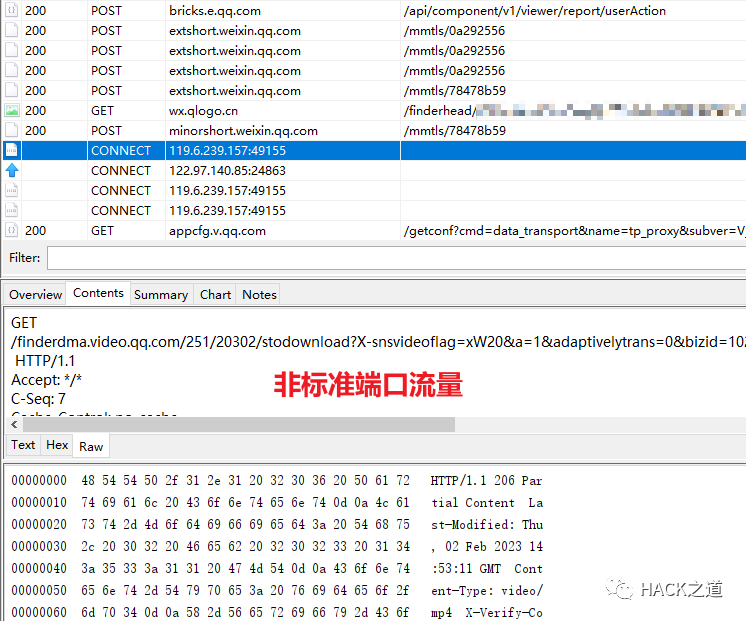746x621 pixels.
Task: Click the JSON icon on the appcfg.v.qq.com row
Action: click(x=12, y=230)
